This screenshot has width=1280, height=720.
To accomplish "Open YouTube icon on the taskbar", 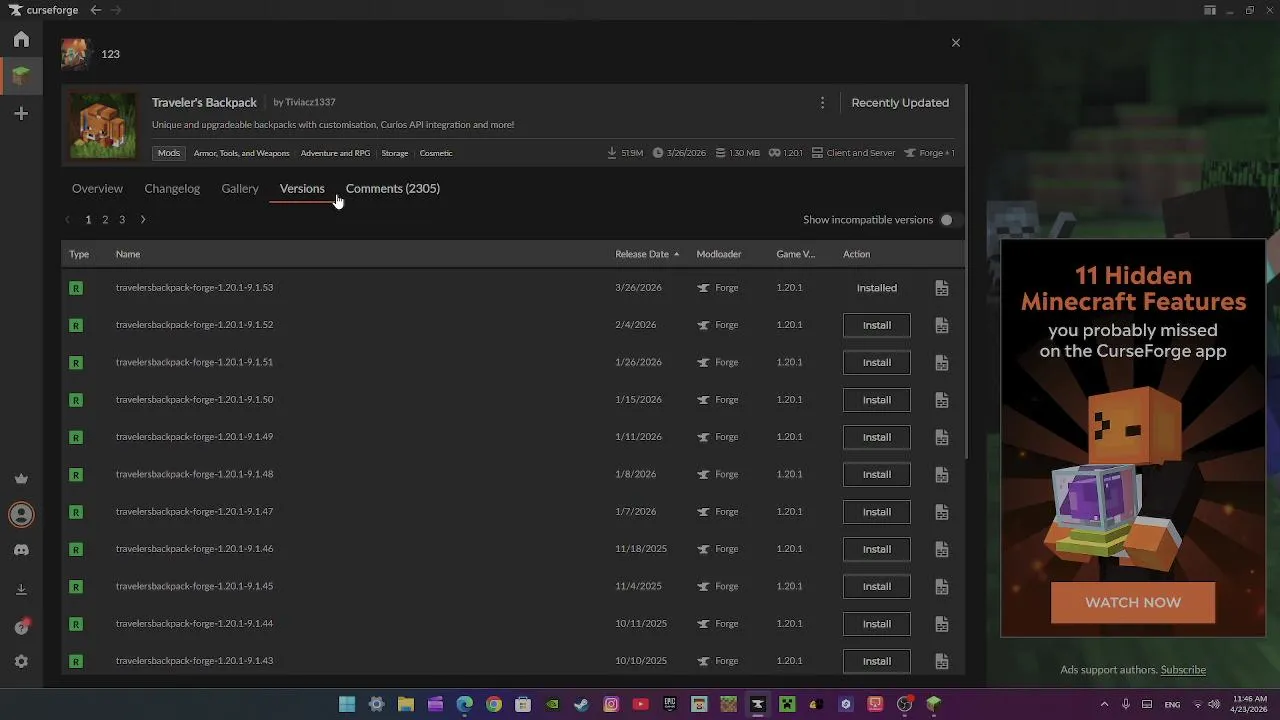I will 640,704.
